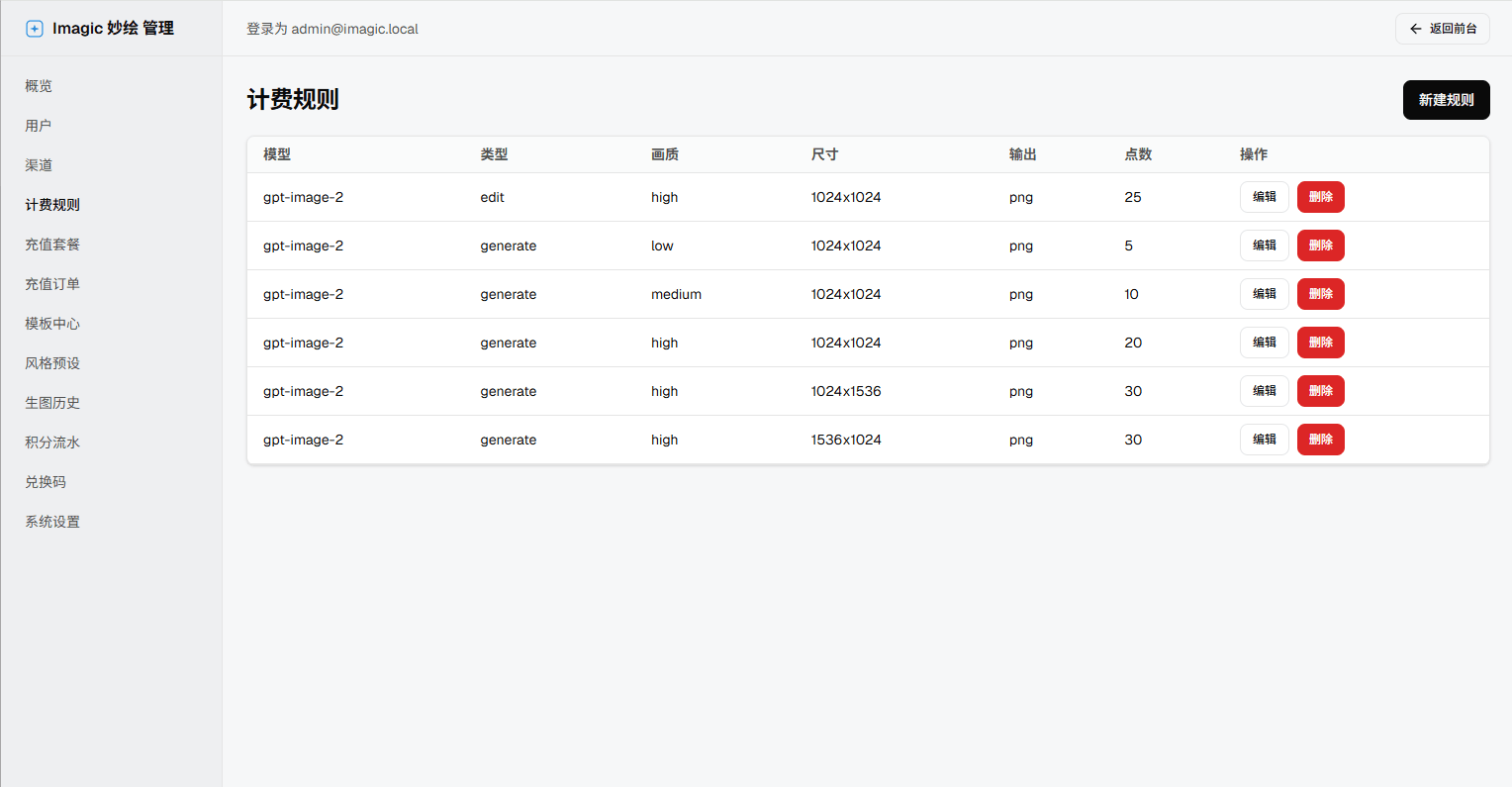Edit the generate high 1024x1536 rule
The image size is (1512, 787).
[x=1265, y=391]
